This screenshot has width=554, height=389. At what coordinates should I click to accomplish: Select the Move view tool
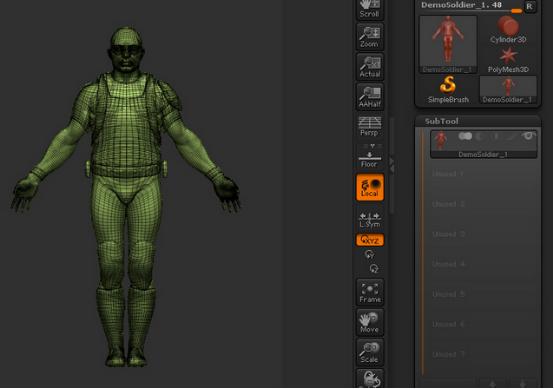click(x=370, y=322)
